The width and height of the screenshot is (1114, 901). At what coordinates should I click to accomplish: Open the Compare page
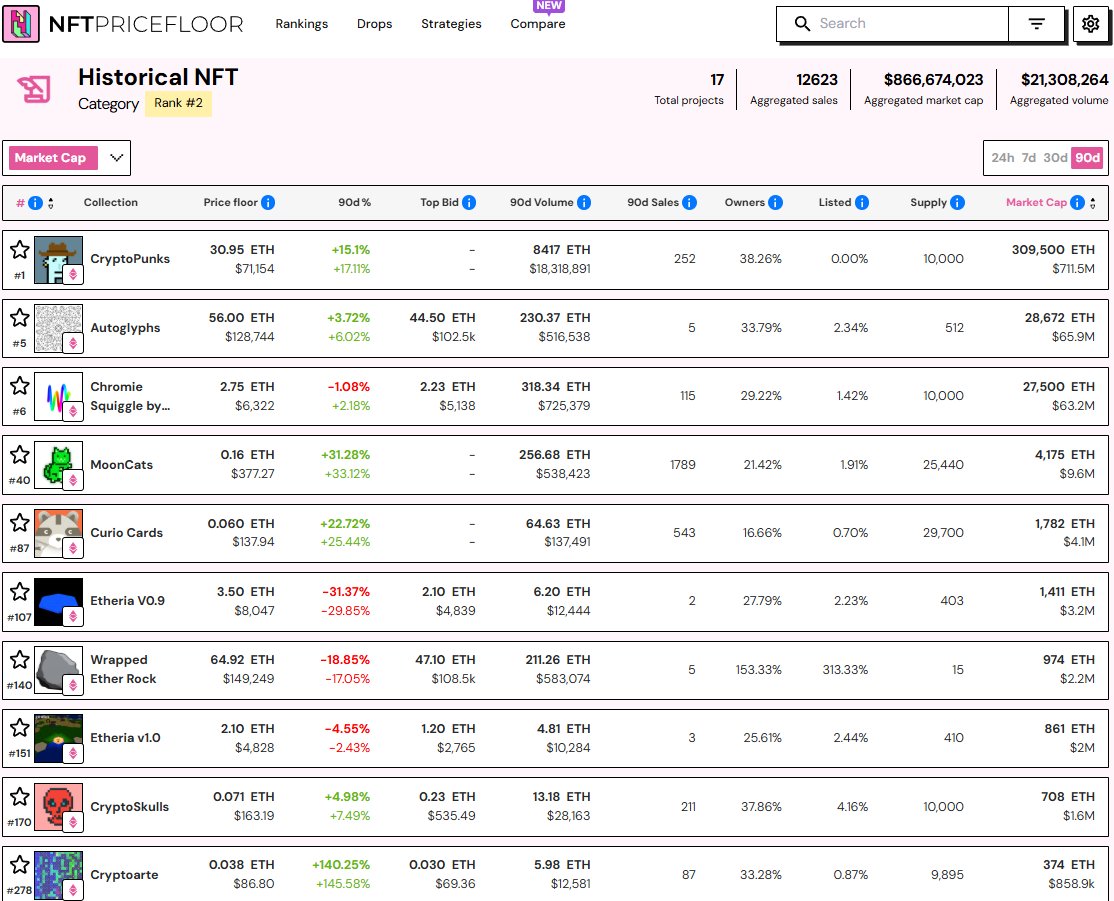click(538, 23)
